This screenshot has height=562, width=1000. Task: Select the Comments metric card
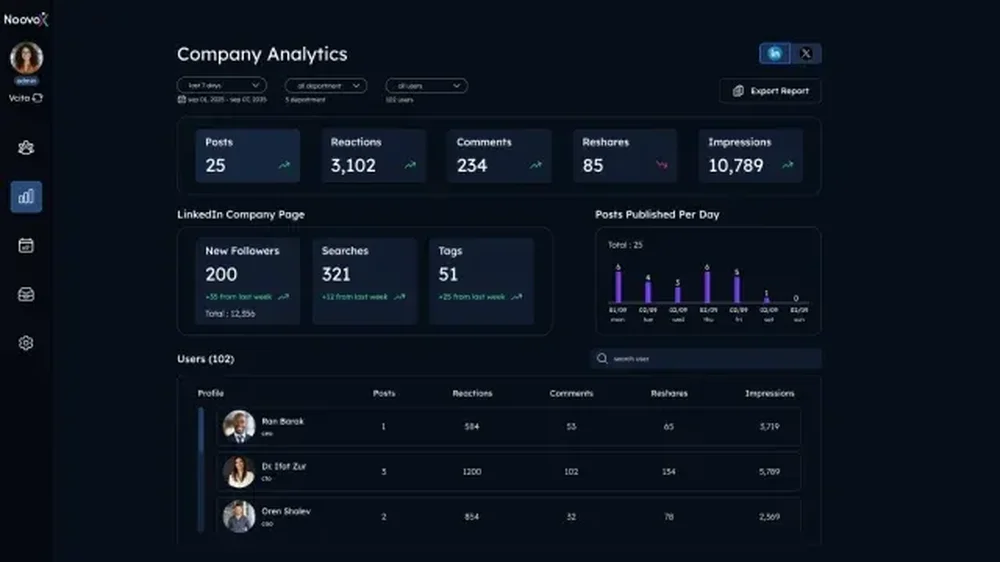tap(499, 156)
